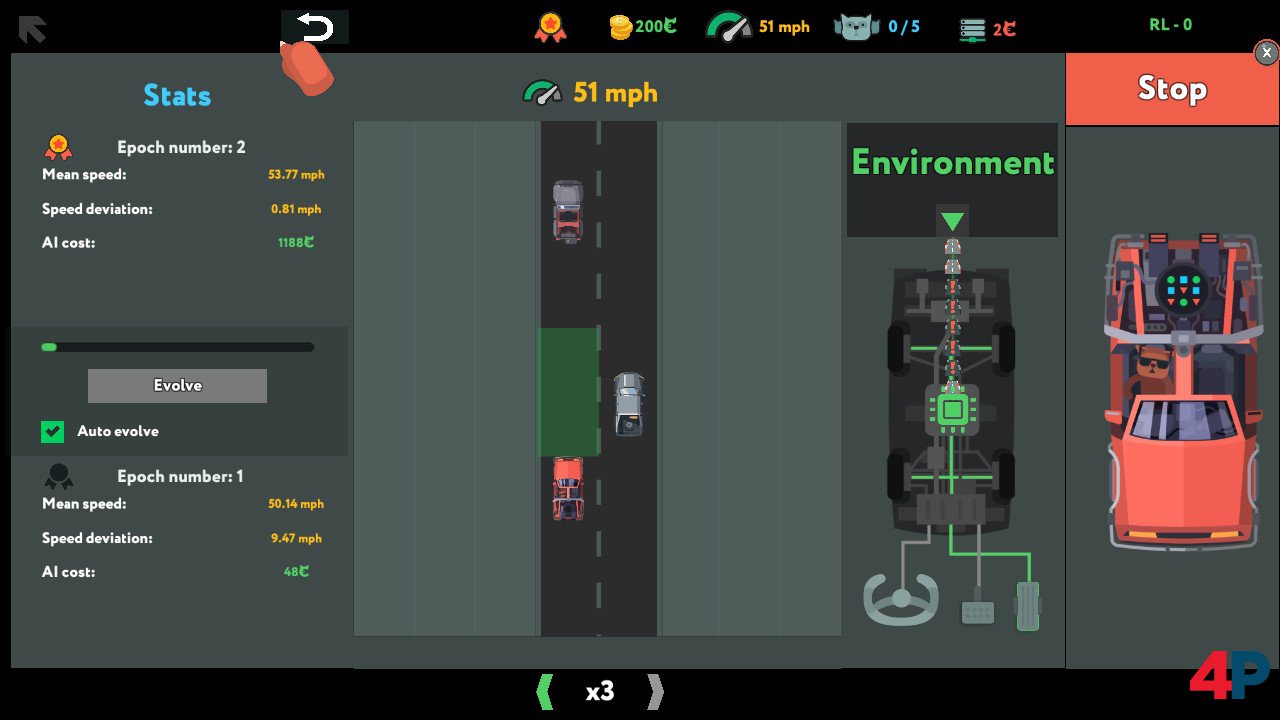
Task: Disable the Auto evolve checkbox
Action: [x=52, y=431]
